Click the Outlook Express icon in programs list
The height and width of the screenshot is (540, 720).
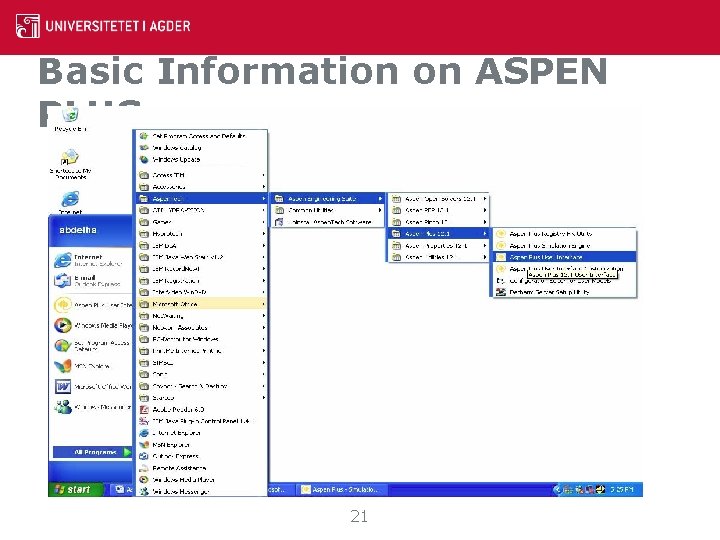click(x=144, y=456)
